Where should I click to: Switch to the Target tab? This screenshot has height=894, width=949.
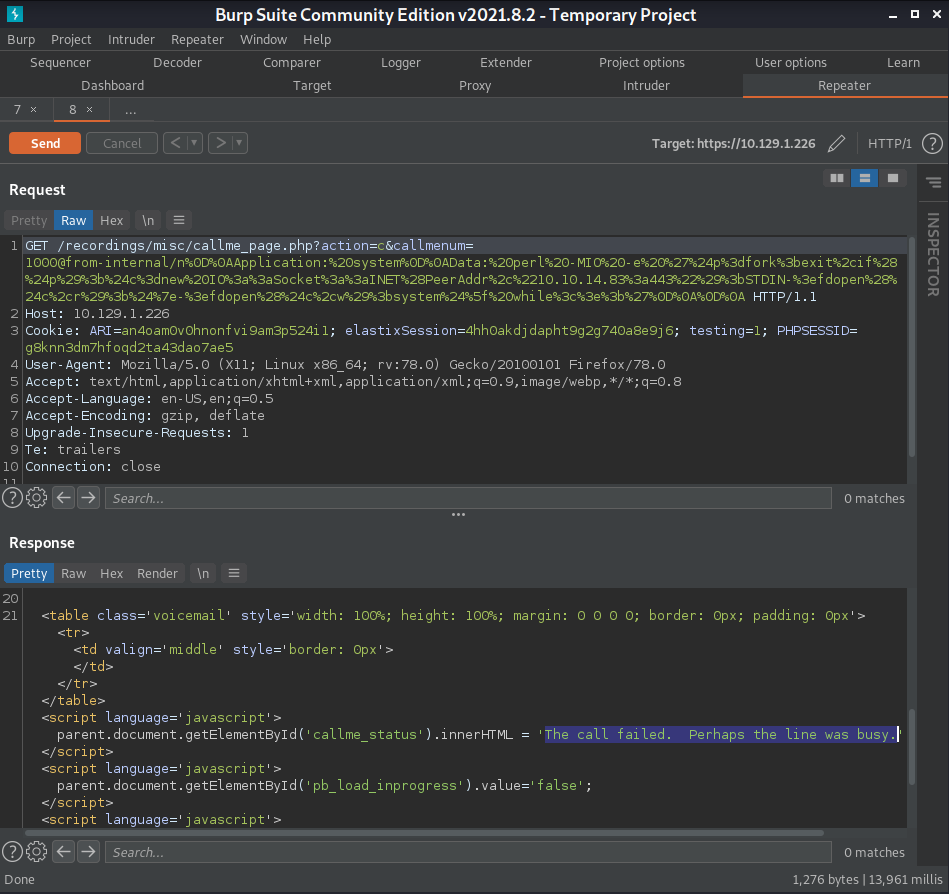coord(312,85)
